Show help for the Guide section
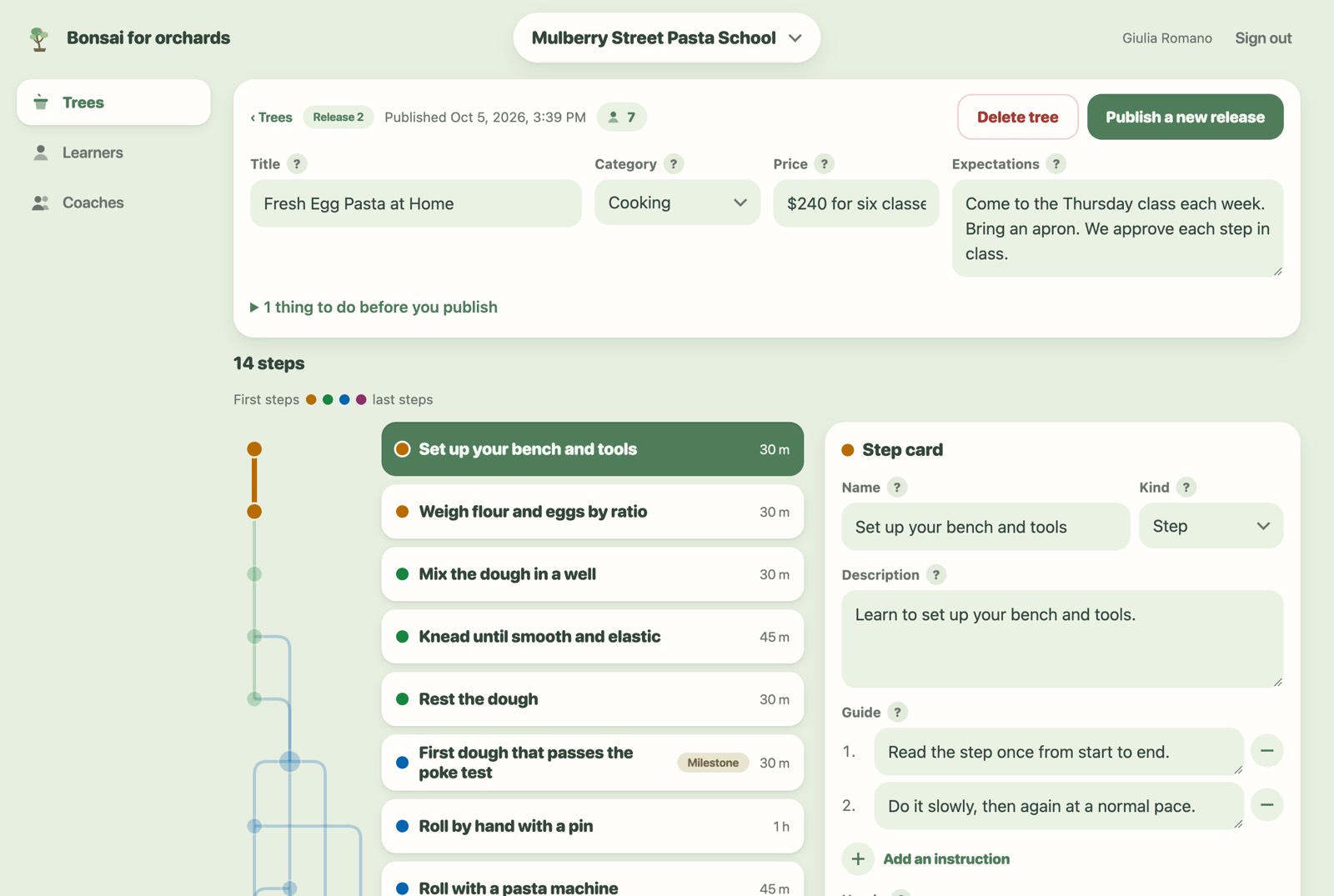The width and height of the screenshot is (1334, 896). [x=898, y=713]
